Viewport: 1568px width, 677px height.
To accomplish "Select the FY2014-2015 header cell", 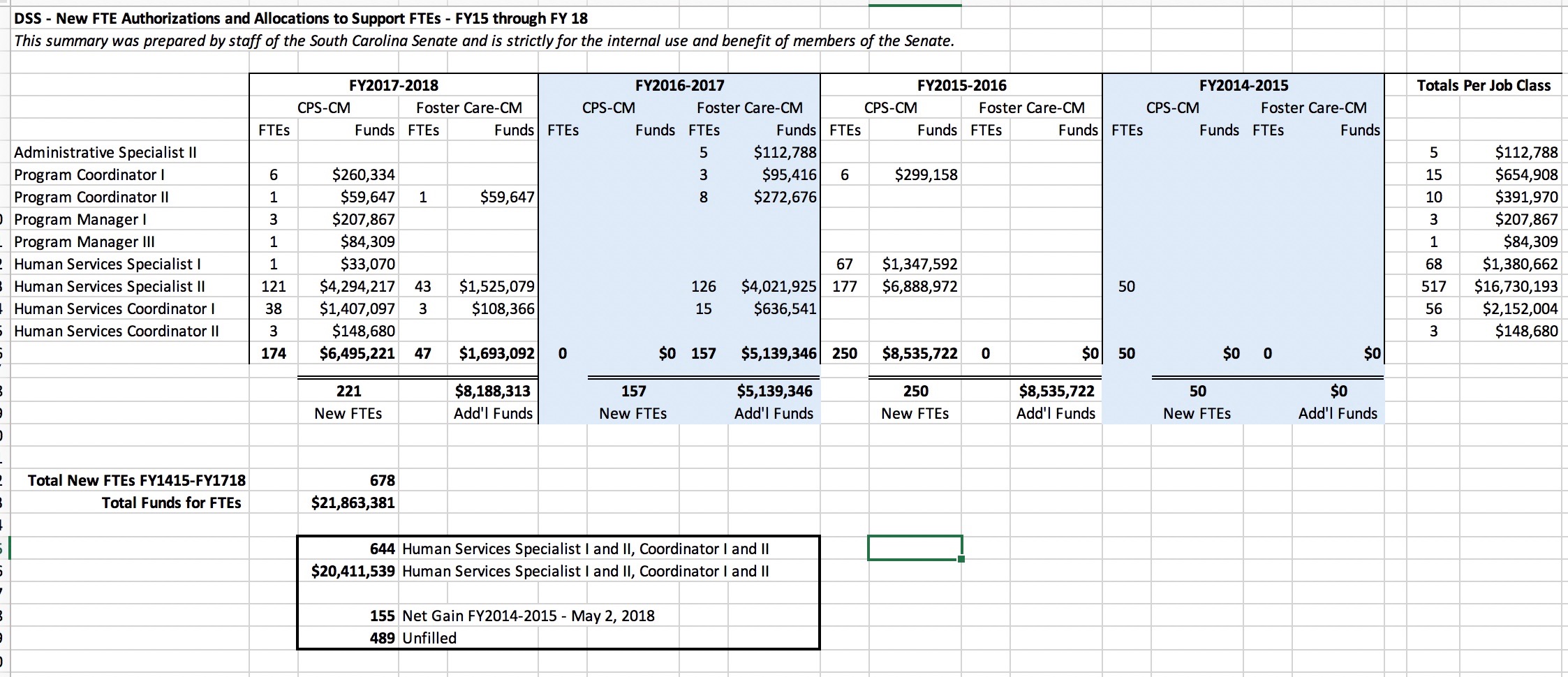I will (1243, 85).
